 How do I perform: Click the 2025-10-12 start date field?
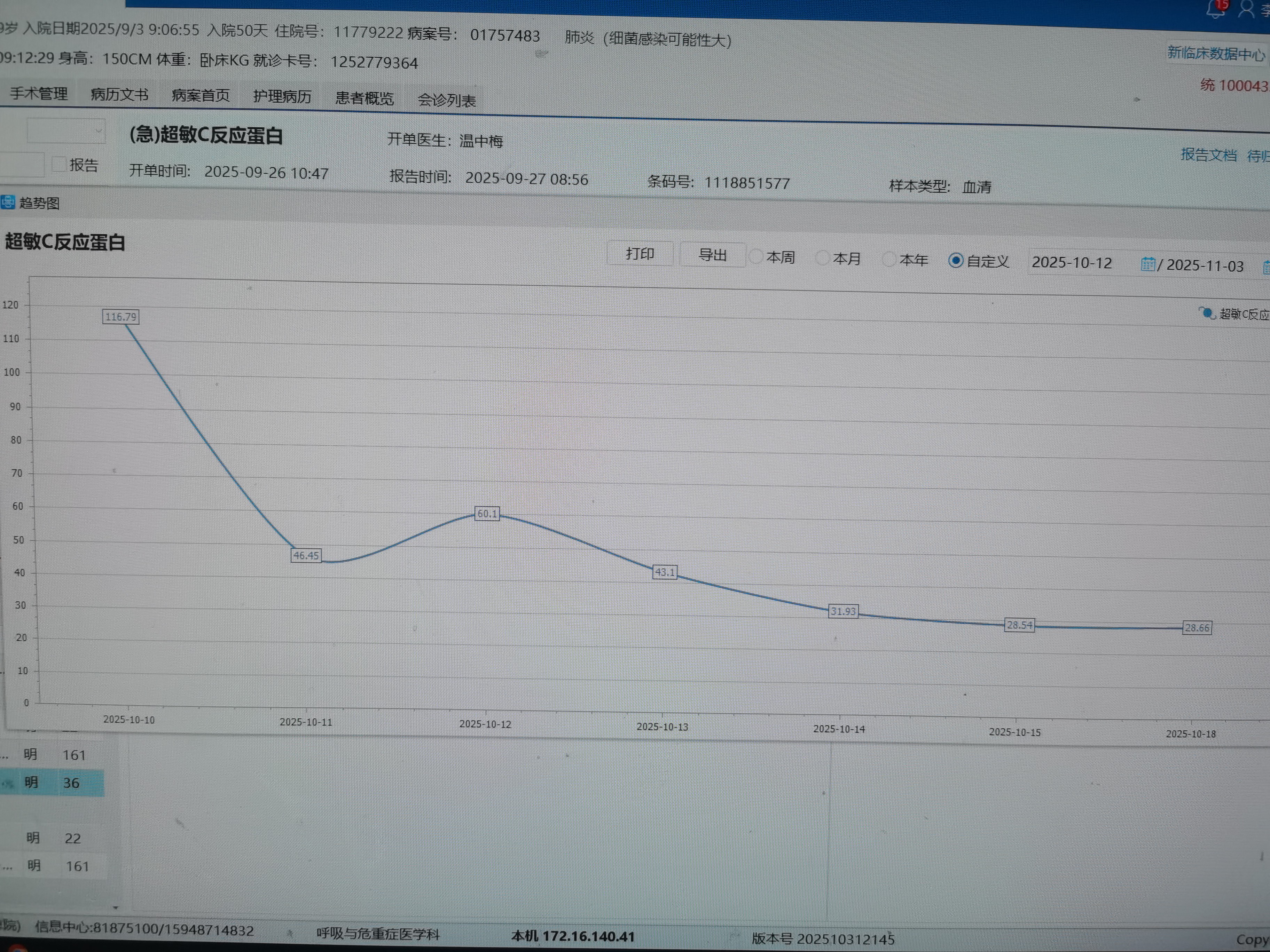coord(1071,263)
